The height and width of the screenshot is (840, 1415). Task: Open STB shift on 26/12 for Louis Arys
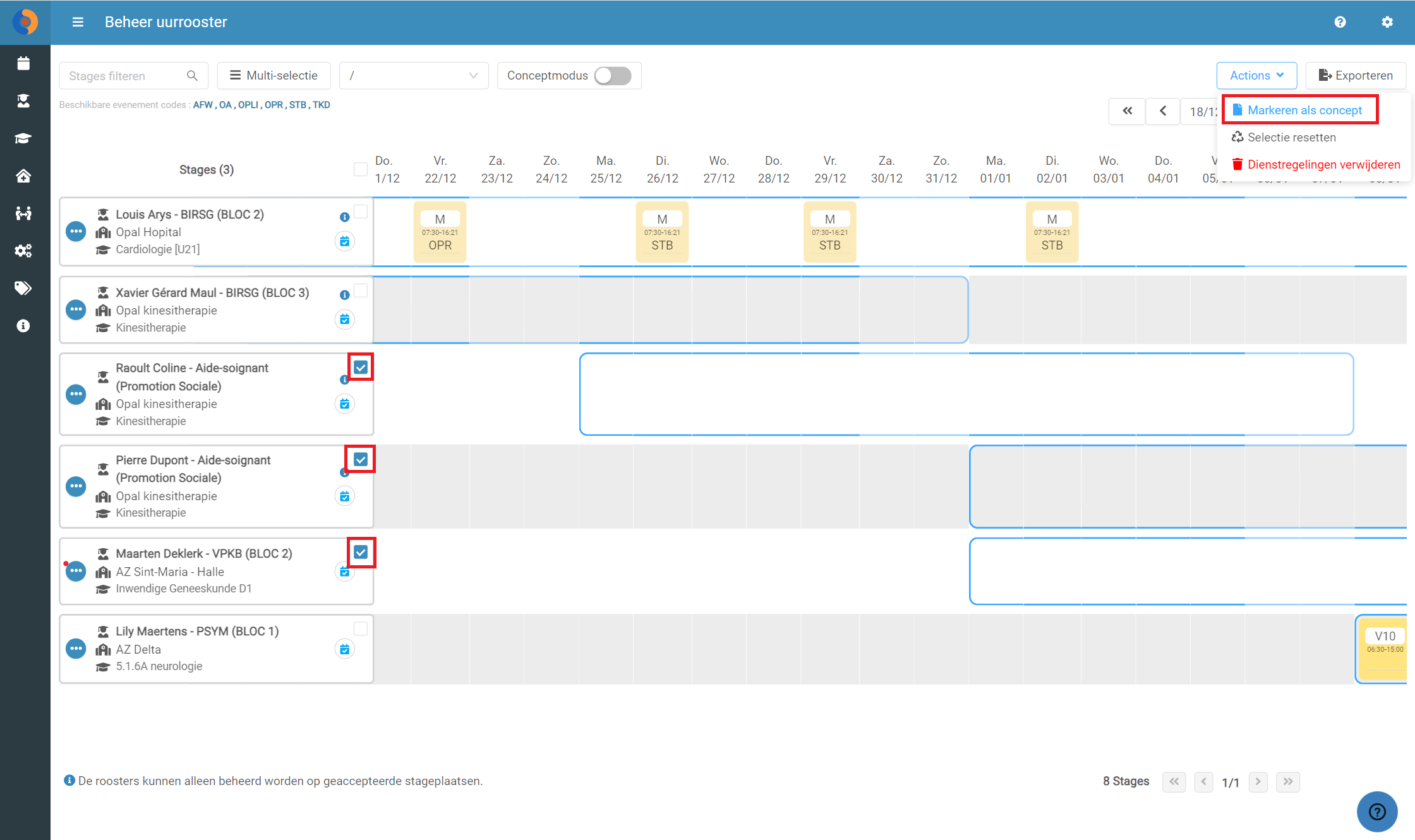(662, 232)
